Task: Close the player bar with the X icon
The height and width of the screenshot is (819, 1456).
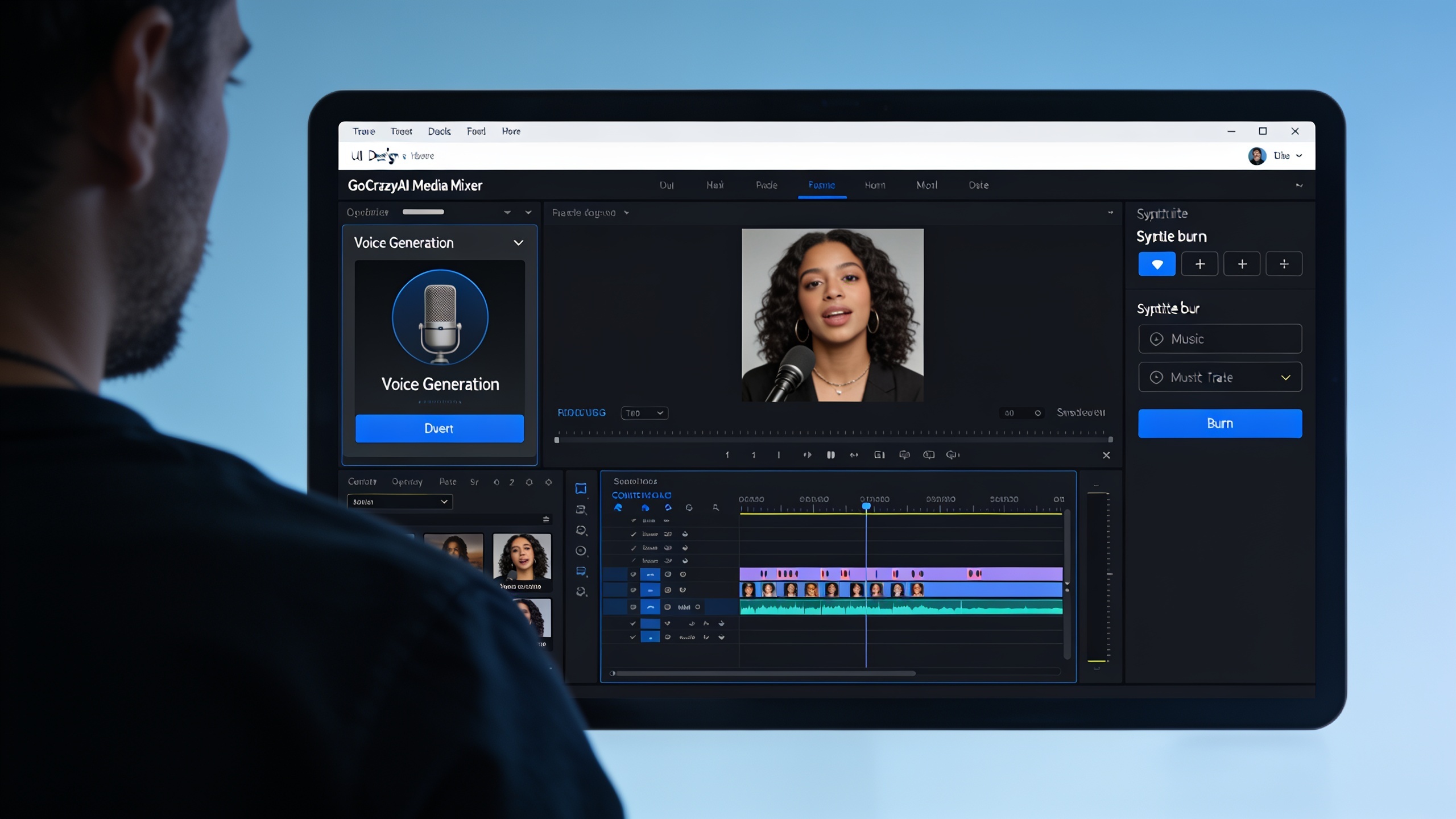Action: point(1106,455)
